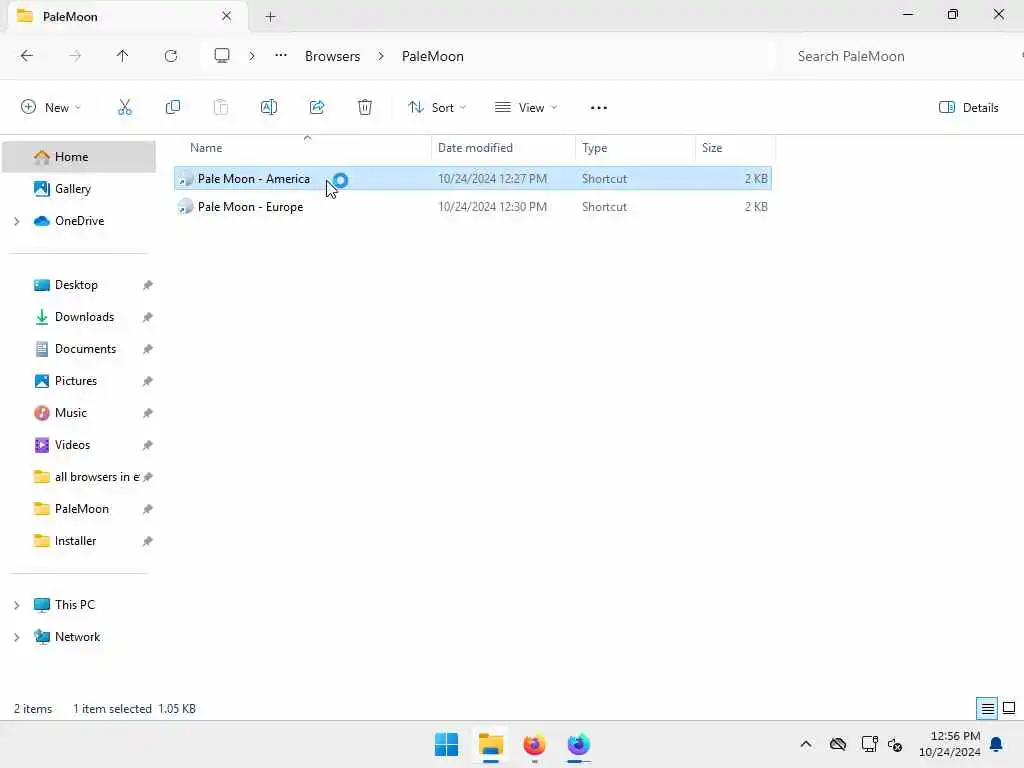The height and width of the screenshot is (768, 1024).
Task: Open the blue browser icon beside Firefox on taskbar
Action: pyautogui.click(x=579, y=745)
